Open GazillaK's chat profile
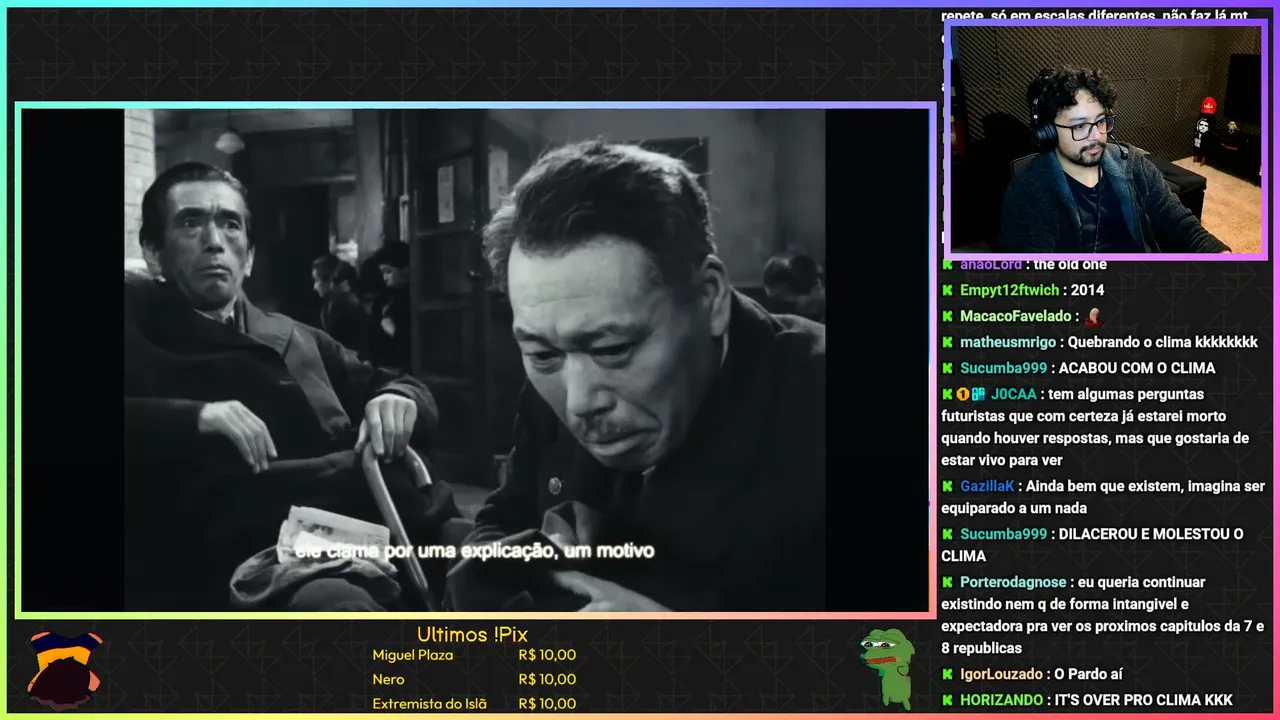Viewport: 1280px width, 720px height. pos(988,486)
